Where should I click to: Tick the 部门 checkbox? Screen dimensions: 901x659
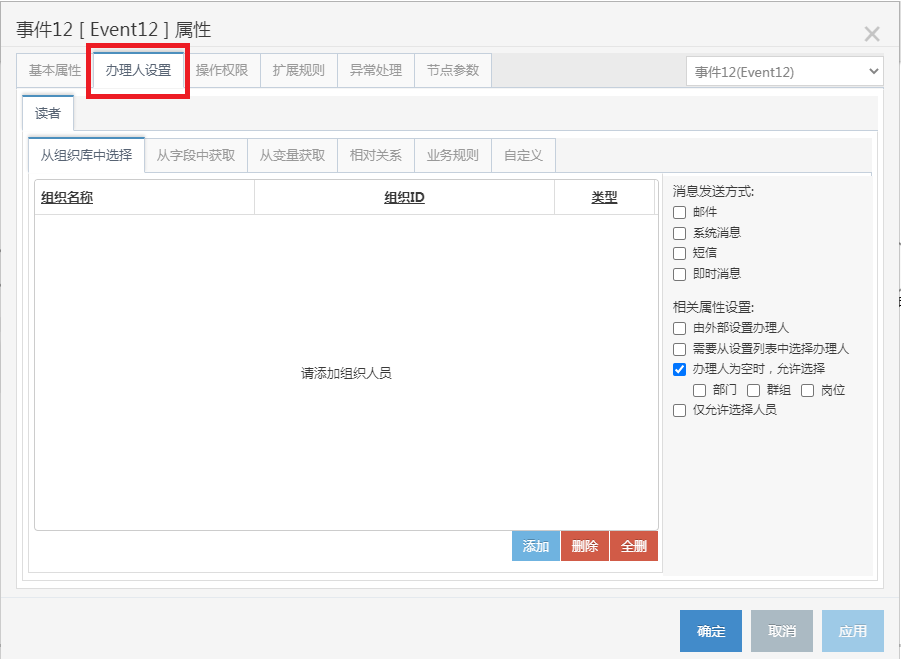pyautogui.click(x=699, y=391)
